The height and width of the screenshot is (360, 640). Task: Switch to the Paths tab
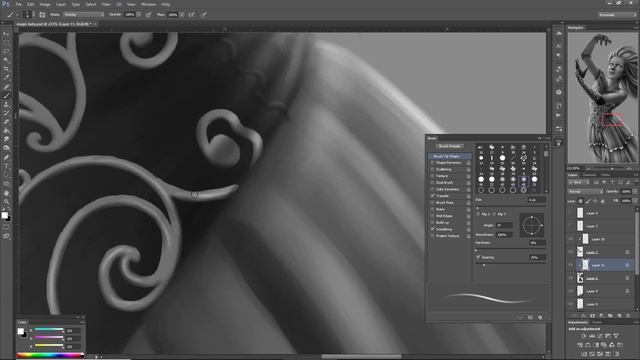click(605, 175)
